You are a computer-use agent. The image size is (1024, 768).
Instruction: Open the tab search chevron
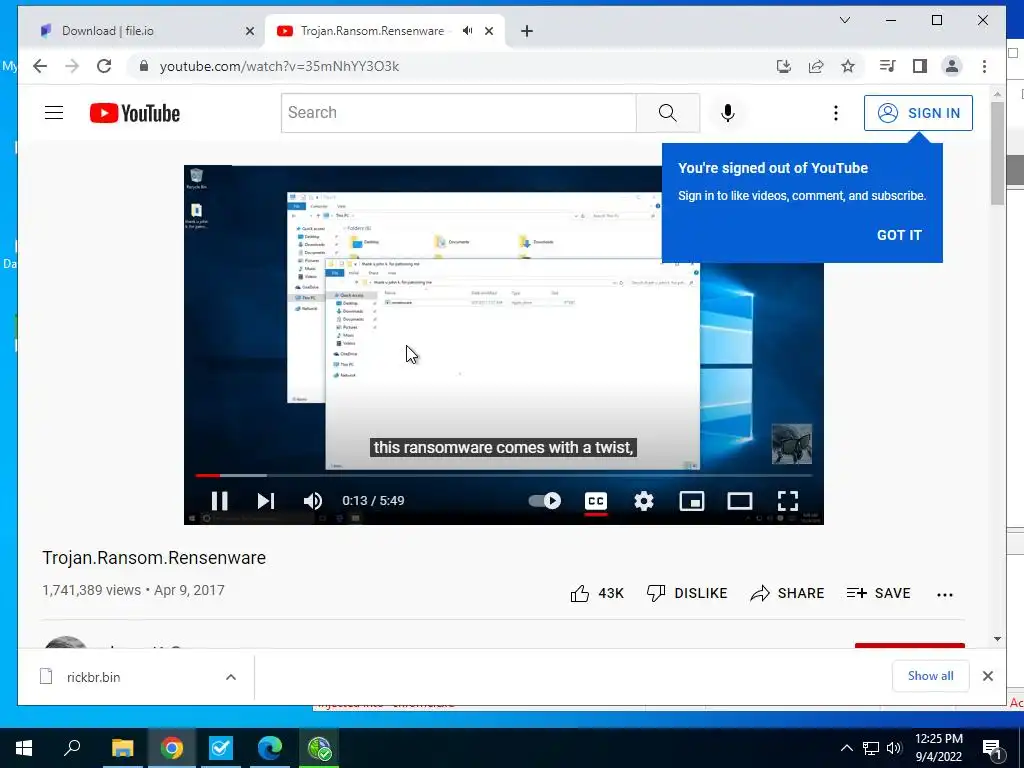pos(844,20)
